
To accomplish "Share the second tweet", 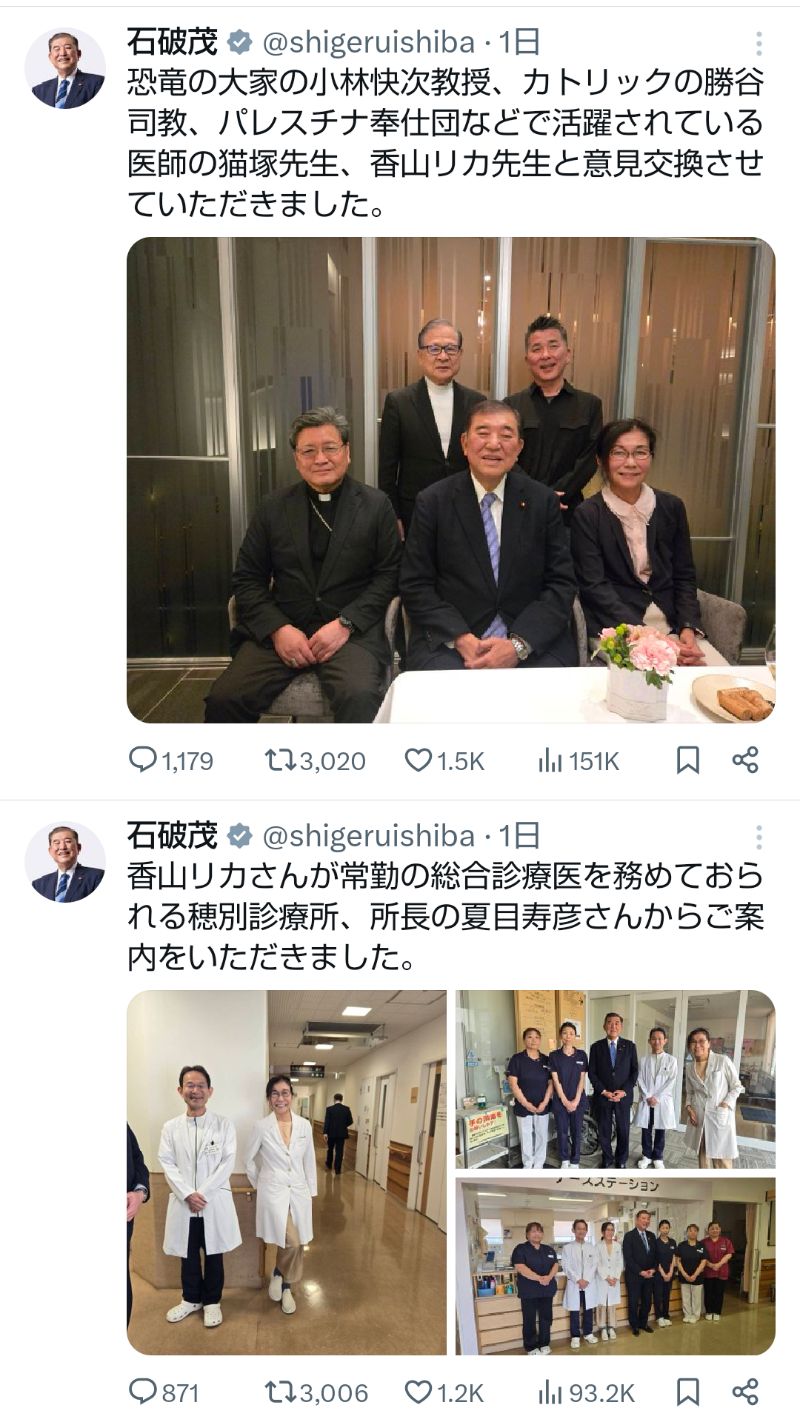I will pyautogui.click(x=745, y=1391).
